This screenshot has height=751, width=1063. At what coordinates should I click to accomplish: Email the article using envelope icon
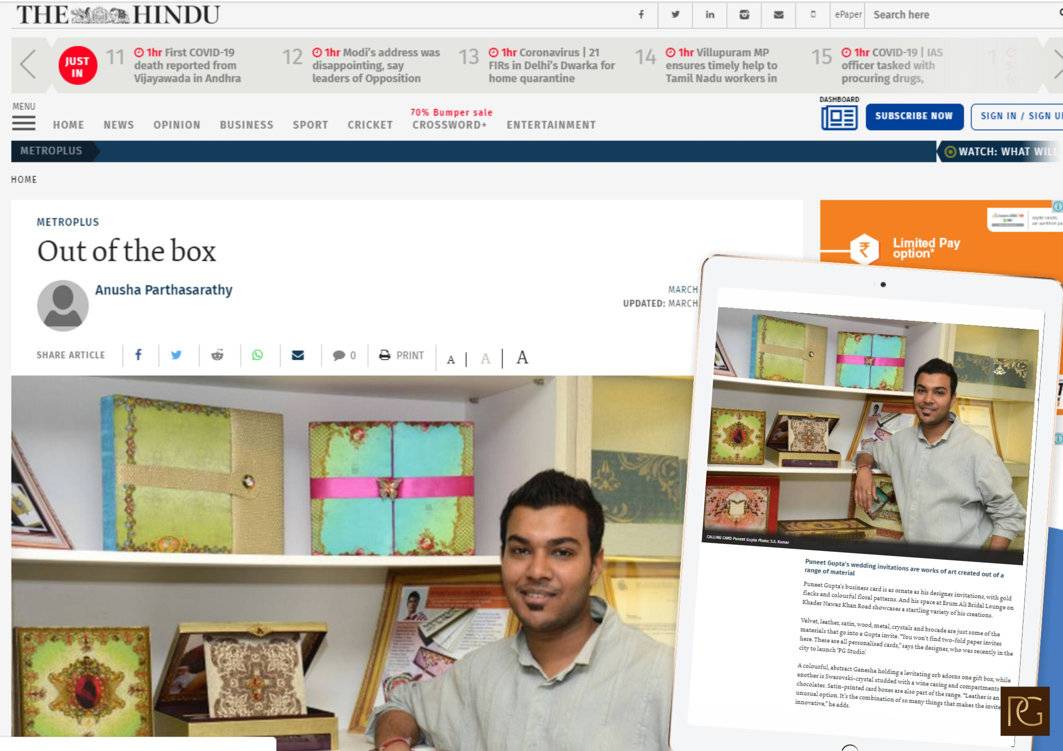pos(297,355)
